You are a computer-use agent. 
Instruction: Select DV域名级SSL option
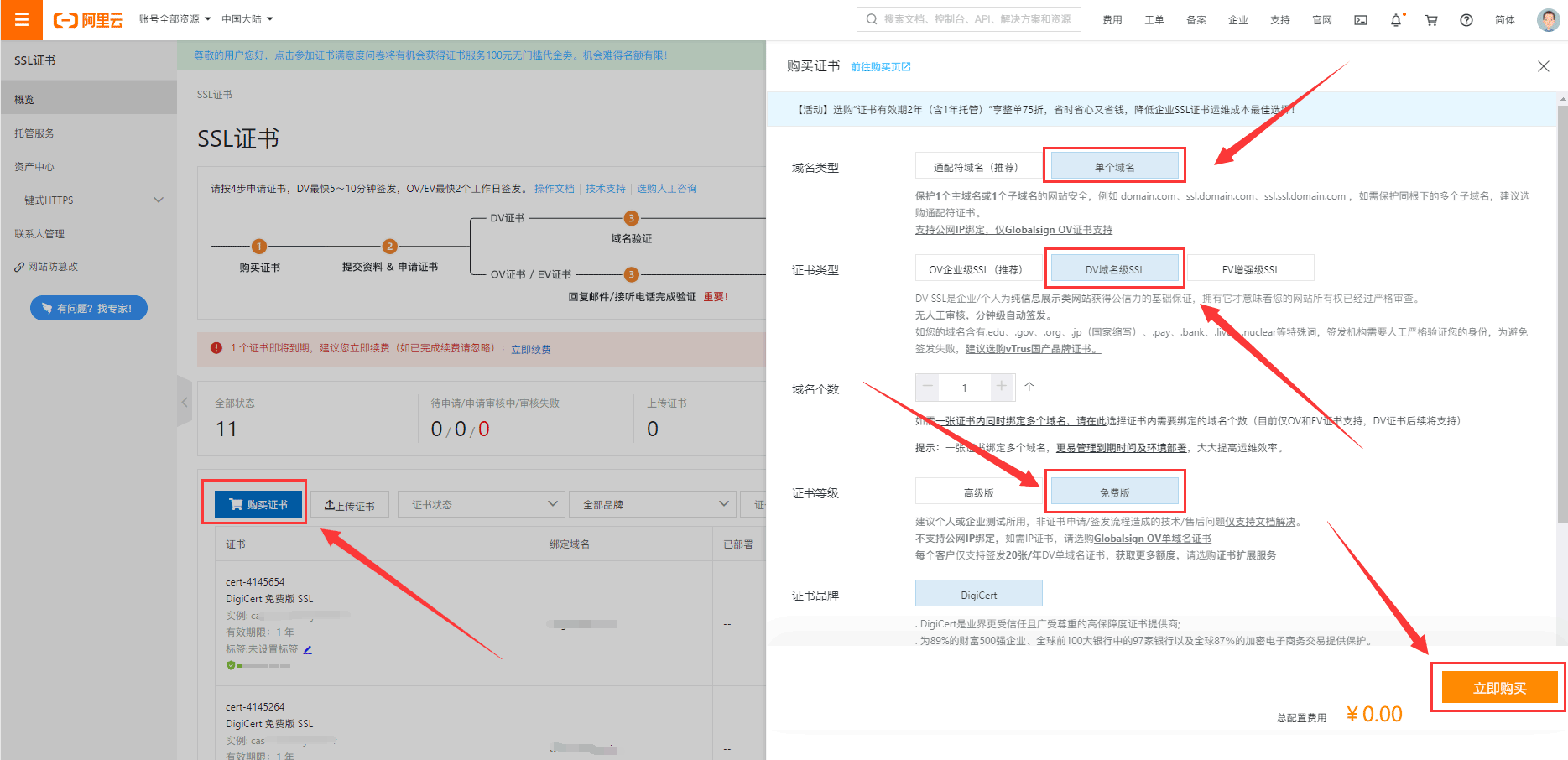pos(1114,269)
